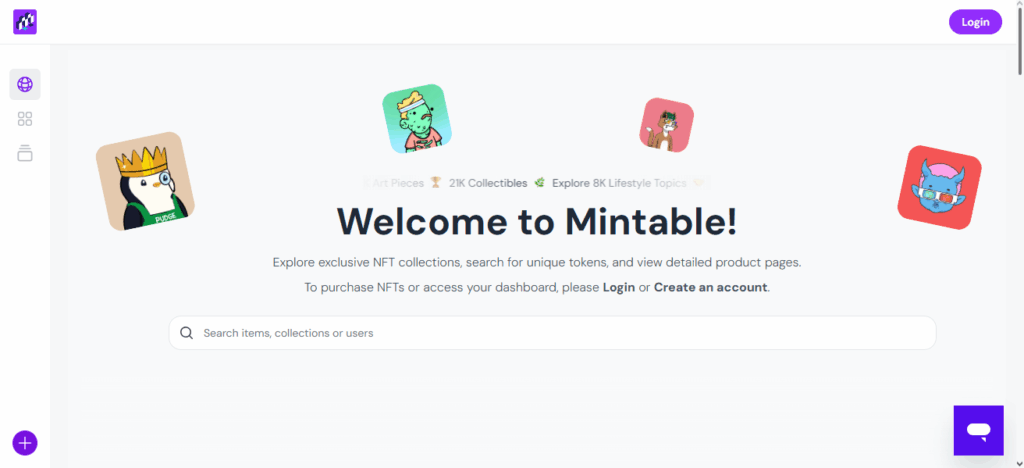
Task: Open the chat support widget
Action: [978, 430]
